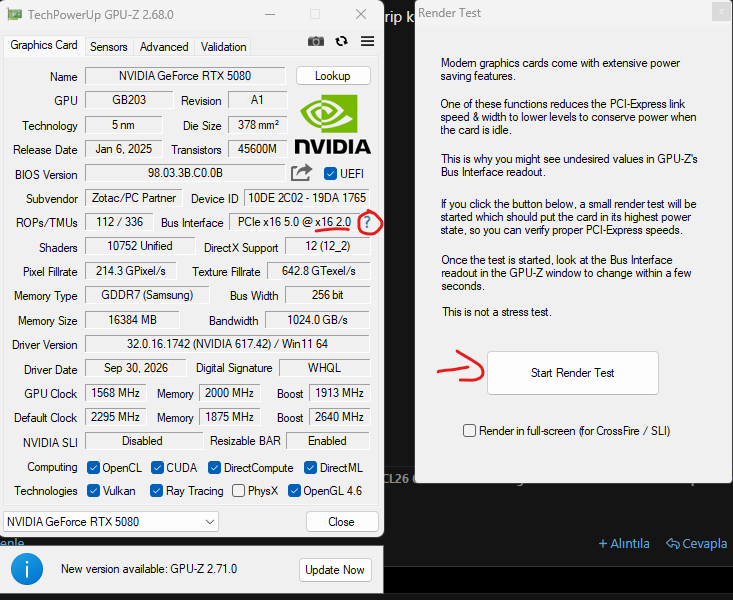733x600 pixels.
Task: Click the Name field NVIDIA GeForce RTX 5080
Action: (x=185, y=76)
